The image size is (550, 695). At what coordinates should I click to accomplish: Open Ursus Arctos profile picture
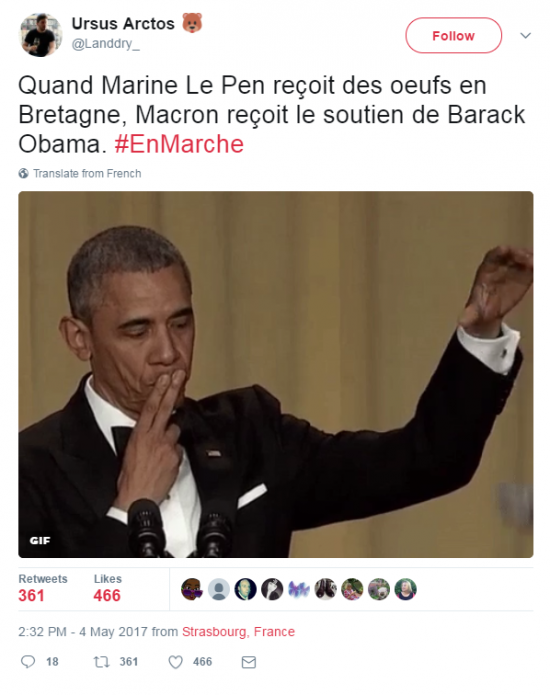tap(40, 35)
